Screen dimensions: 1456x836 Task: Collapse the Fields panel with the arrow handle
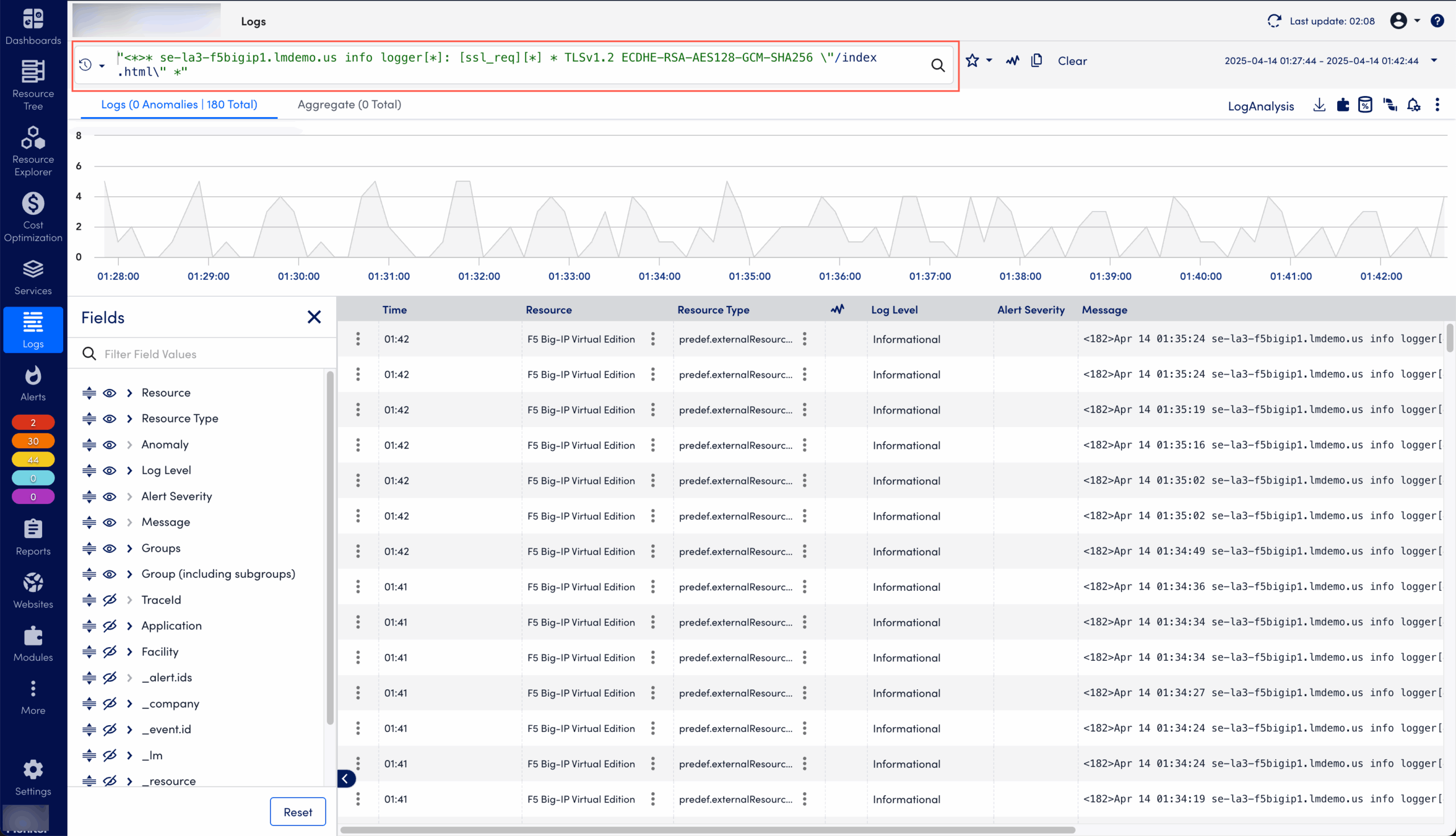346,779
